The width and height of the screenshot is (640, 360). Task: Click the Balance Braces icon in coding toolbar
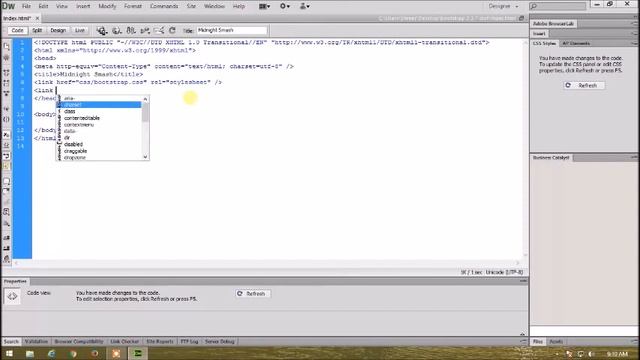(x=7, y=120)
